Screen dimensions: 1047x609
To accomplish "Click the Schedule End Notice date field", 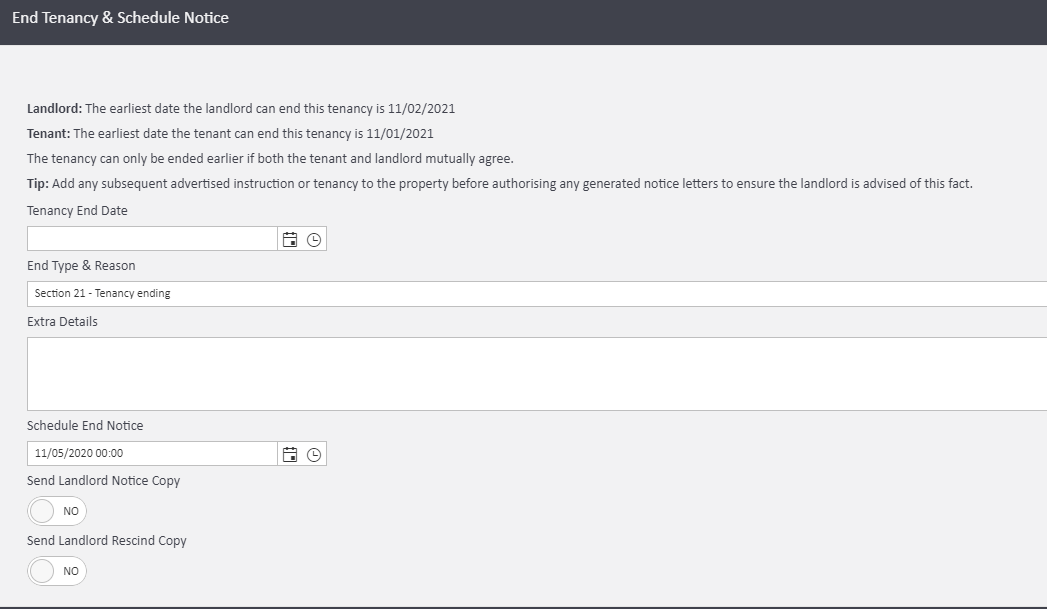I will coord(151,454).
